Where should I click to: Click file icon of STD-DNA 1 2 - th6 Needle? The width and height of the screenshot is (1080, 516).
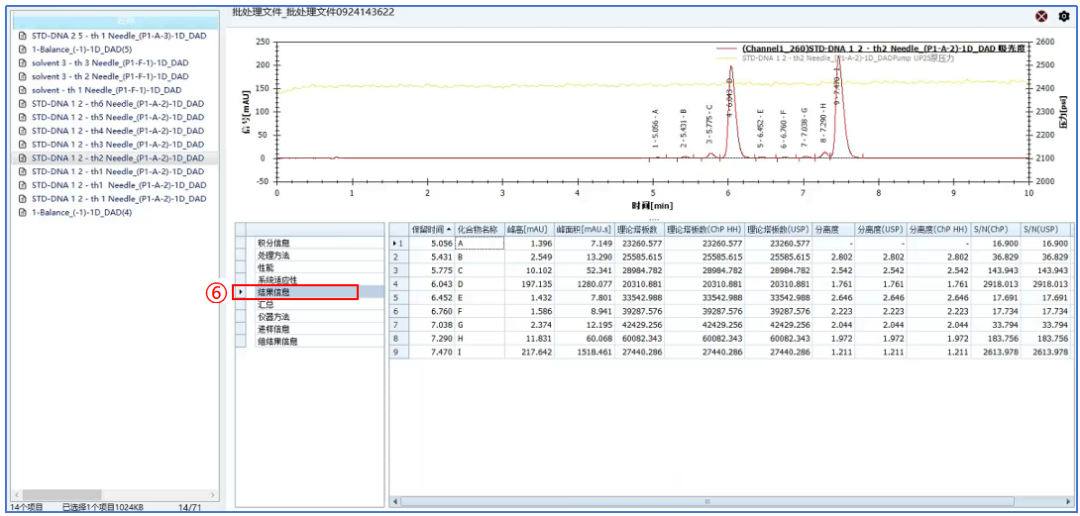pos(23,103)
